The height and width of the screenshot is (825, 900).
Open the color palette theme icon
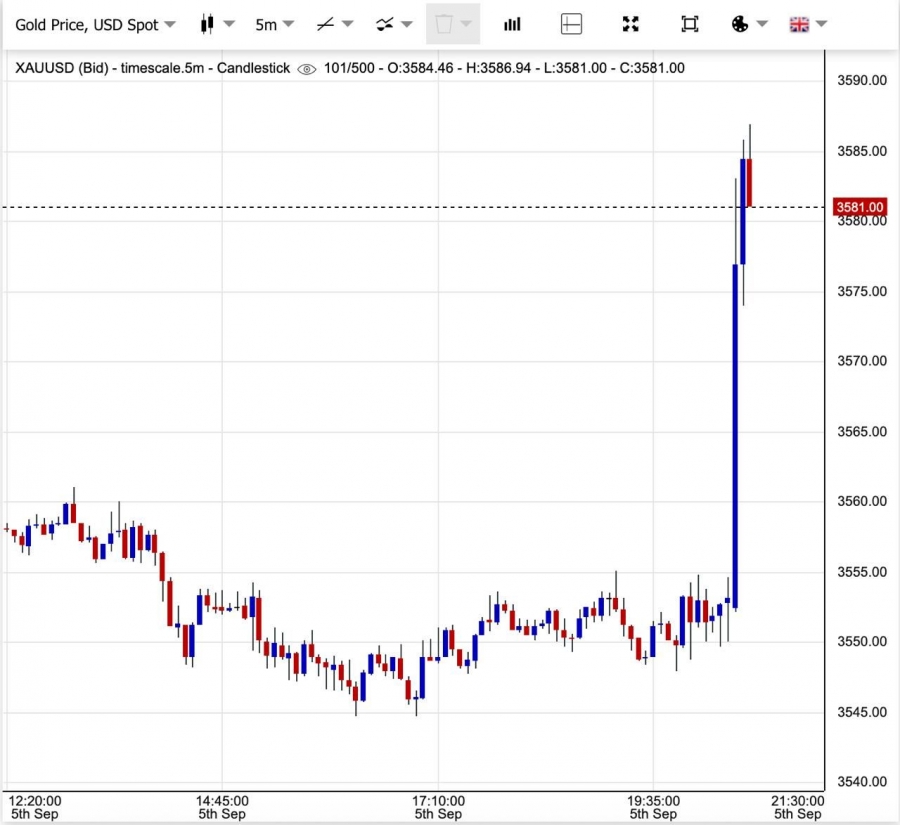pos(740,24)
